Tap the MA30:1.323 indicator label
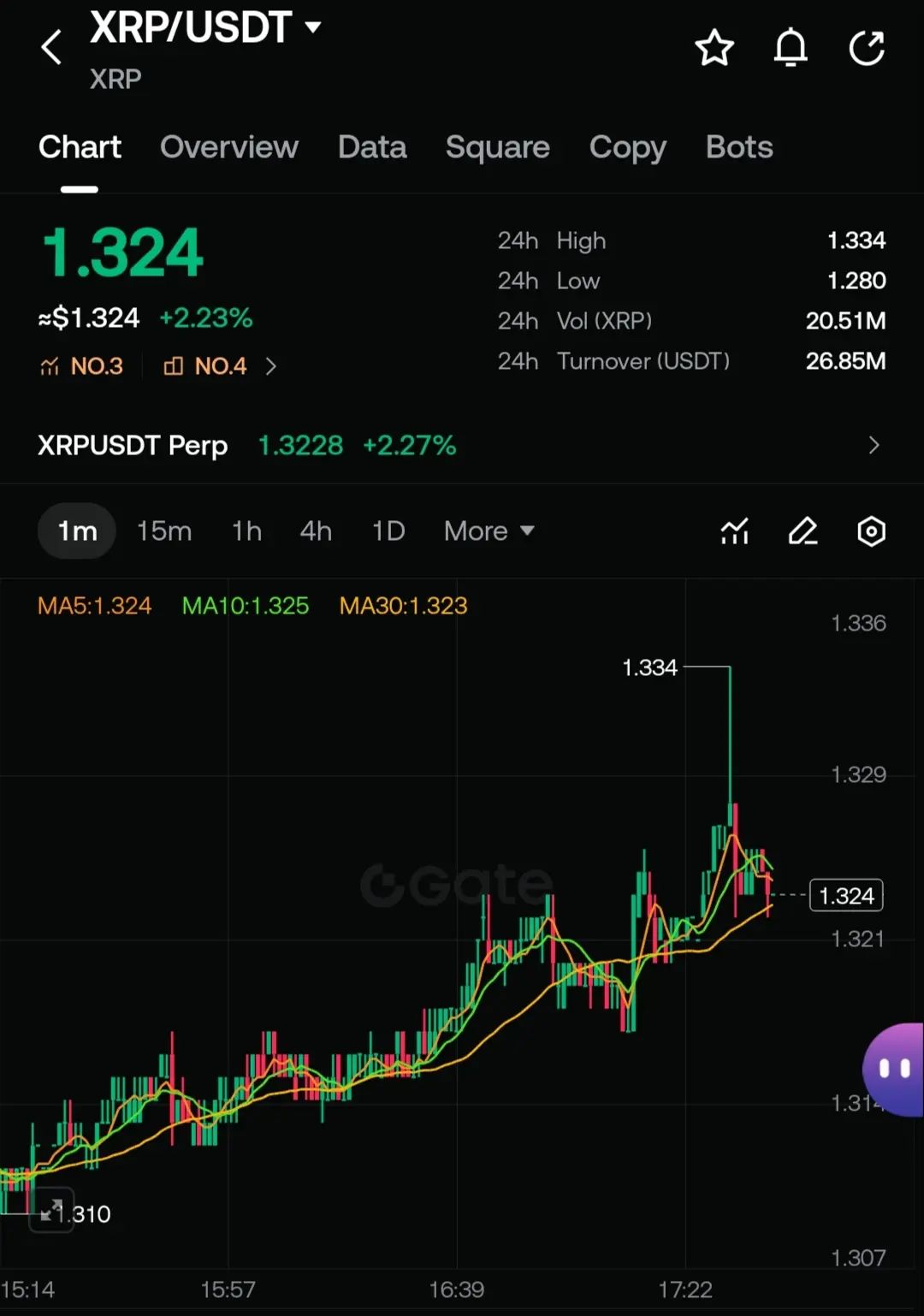This screenshot has height=1316, width=924. (x=403, y=606)
